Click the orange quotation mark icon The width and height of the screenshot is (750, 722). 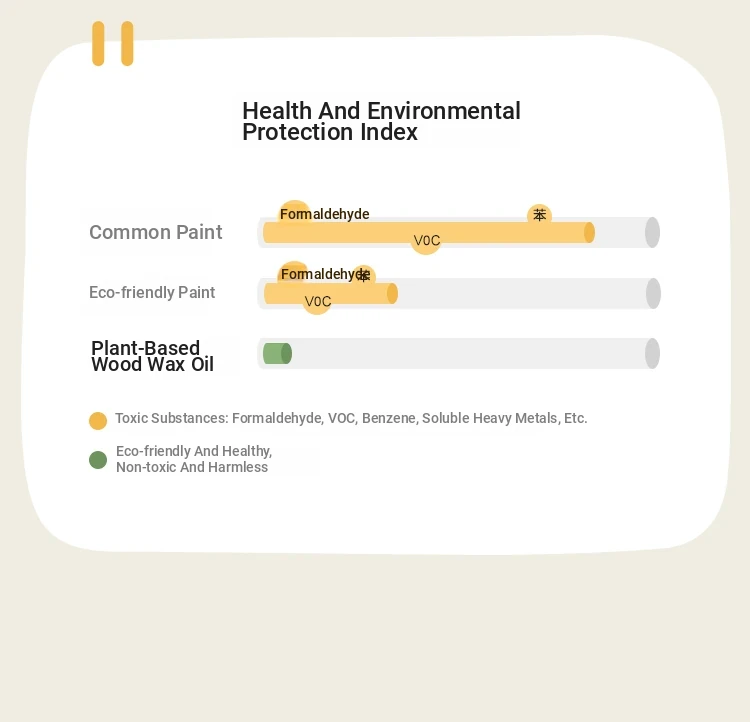[x=112, y=43]
